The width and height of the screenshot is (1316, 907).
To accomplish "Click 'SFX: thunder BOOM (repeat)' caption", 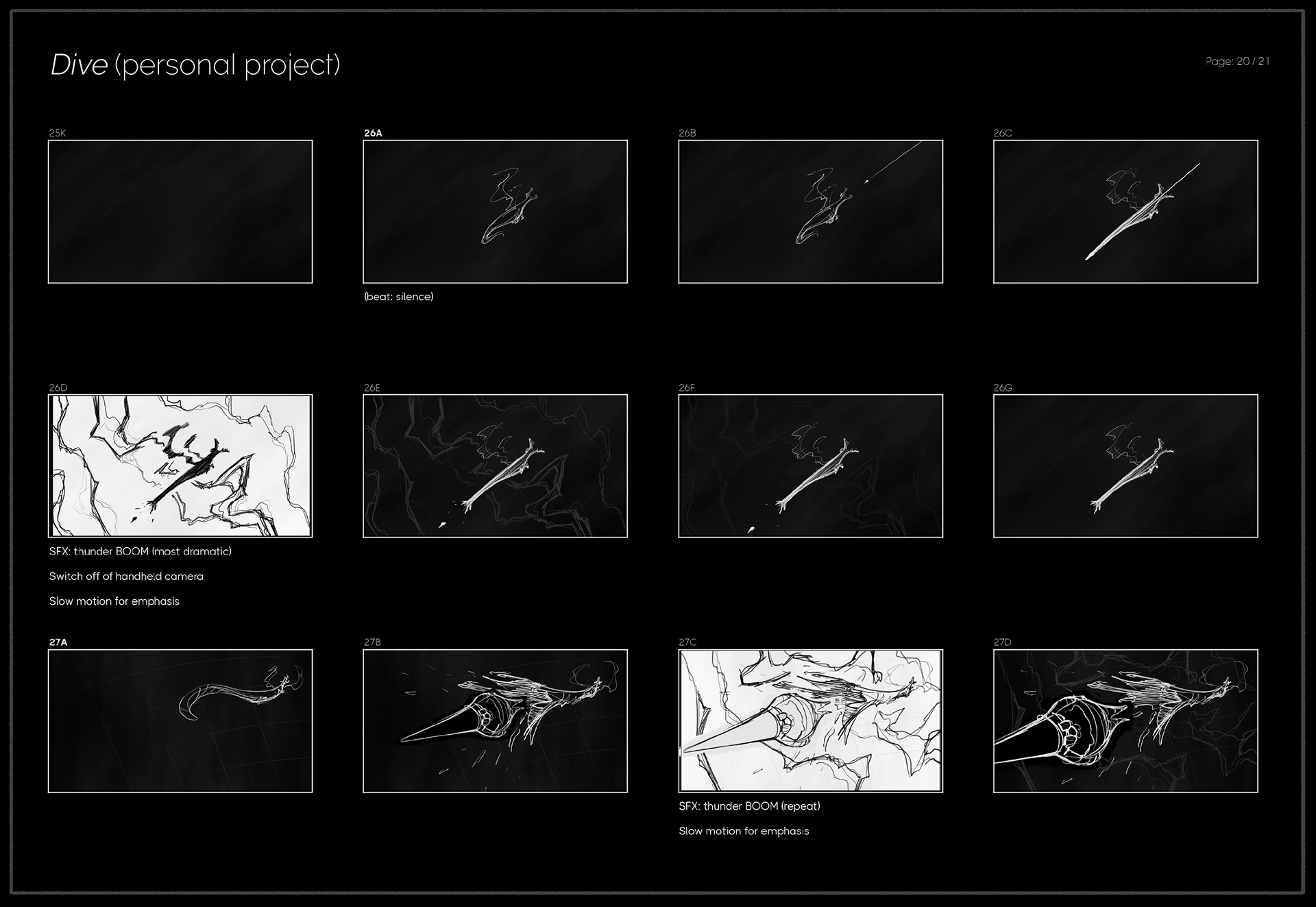I will click(x=749, y=806).
